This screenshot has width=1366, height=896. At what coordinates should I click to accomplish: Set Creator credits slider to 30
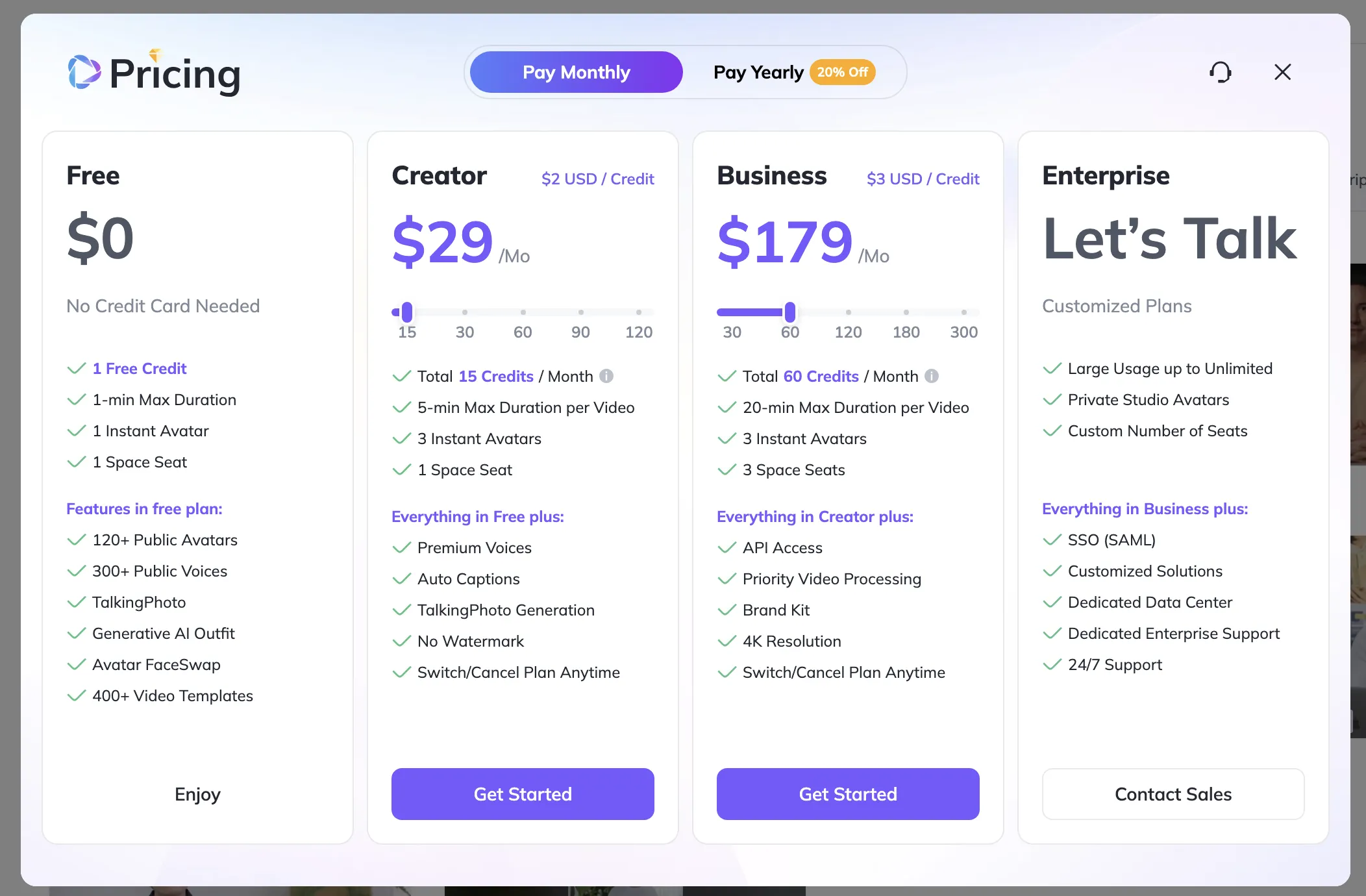pos(465,312)
